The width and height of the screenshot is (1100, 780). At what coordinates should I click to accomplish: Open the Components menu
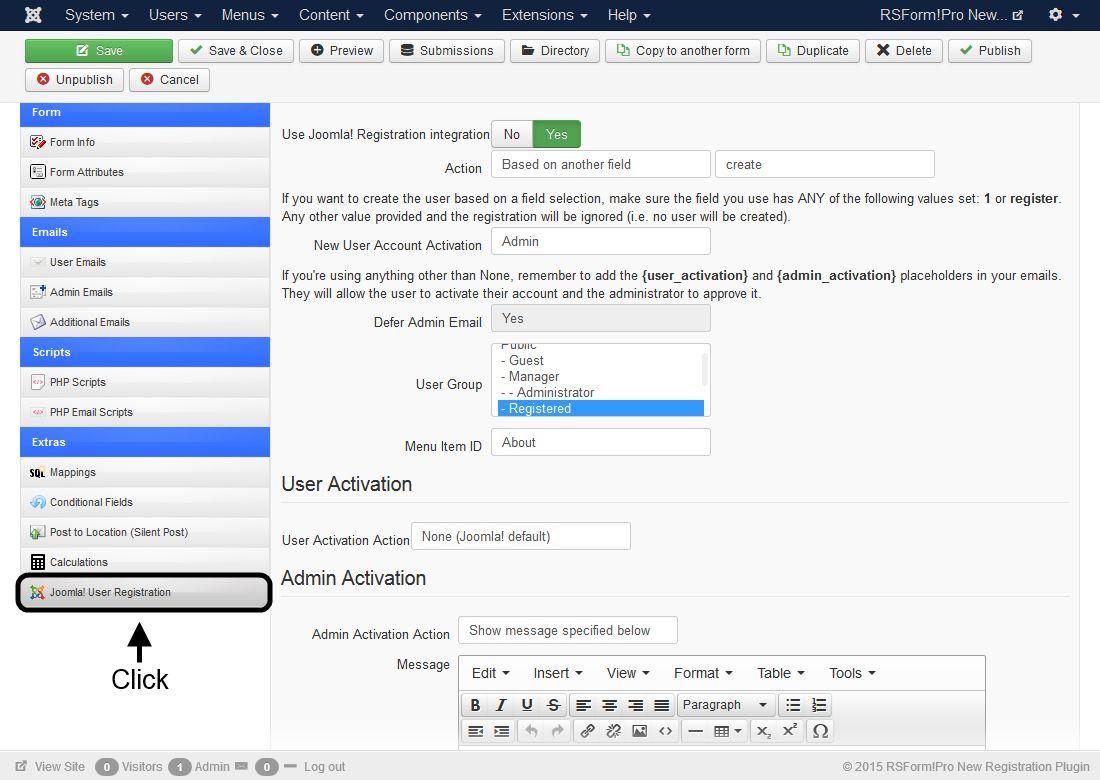432,15
